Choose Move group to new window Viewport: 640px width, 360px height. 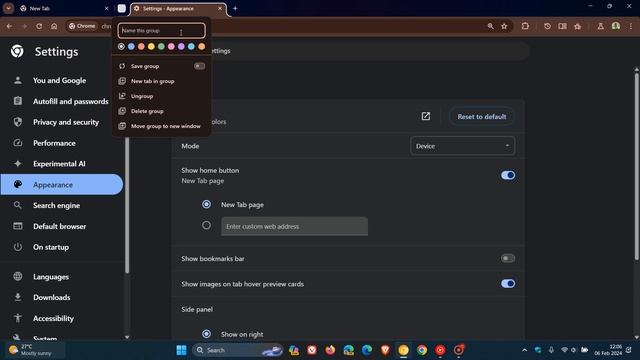point(162,126)
